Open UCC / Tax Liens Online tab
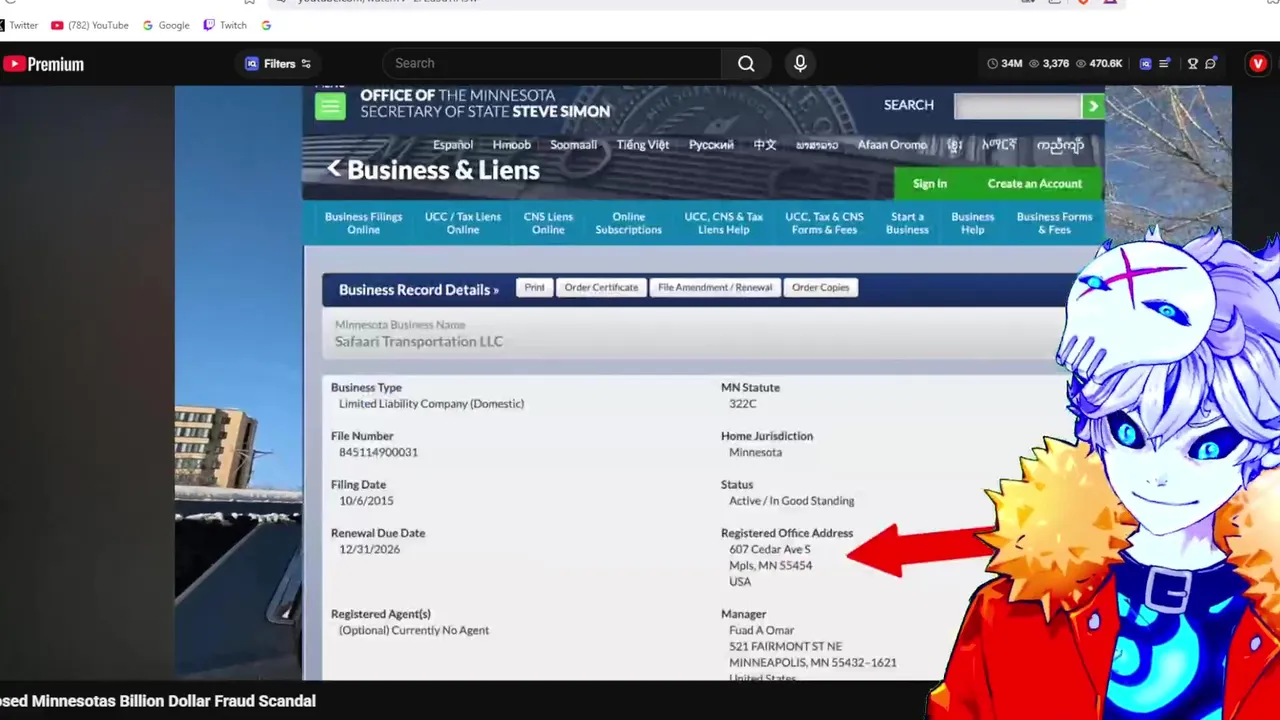 pyautogui.click(x=462, y=223)
